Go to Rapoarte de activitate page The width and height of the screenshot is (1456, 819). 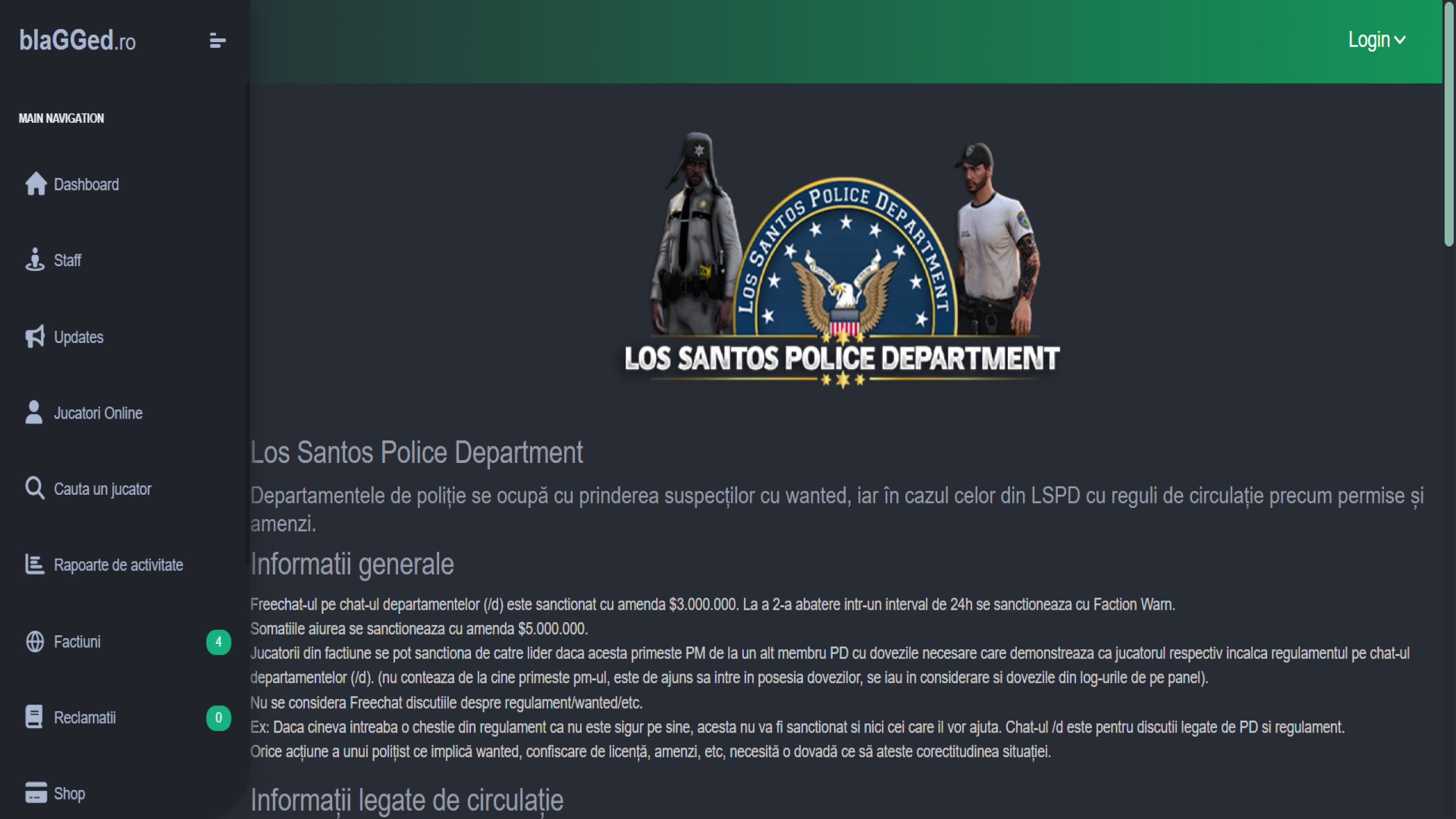[118, 565]
